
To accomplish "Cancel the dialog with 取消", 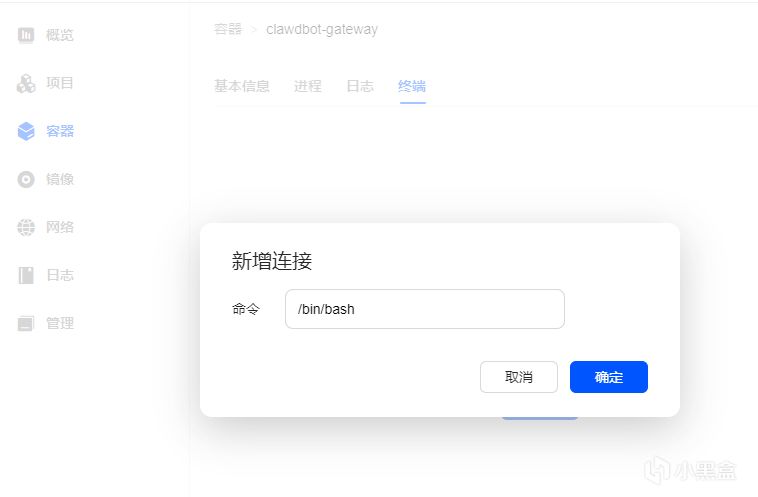I will (519, 377).
